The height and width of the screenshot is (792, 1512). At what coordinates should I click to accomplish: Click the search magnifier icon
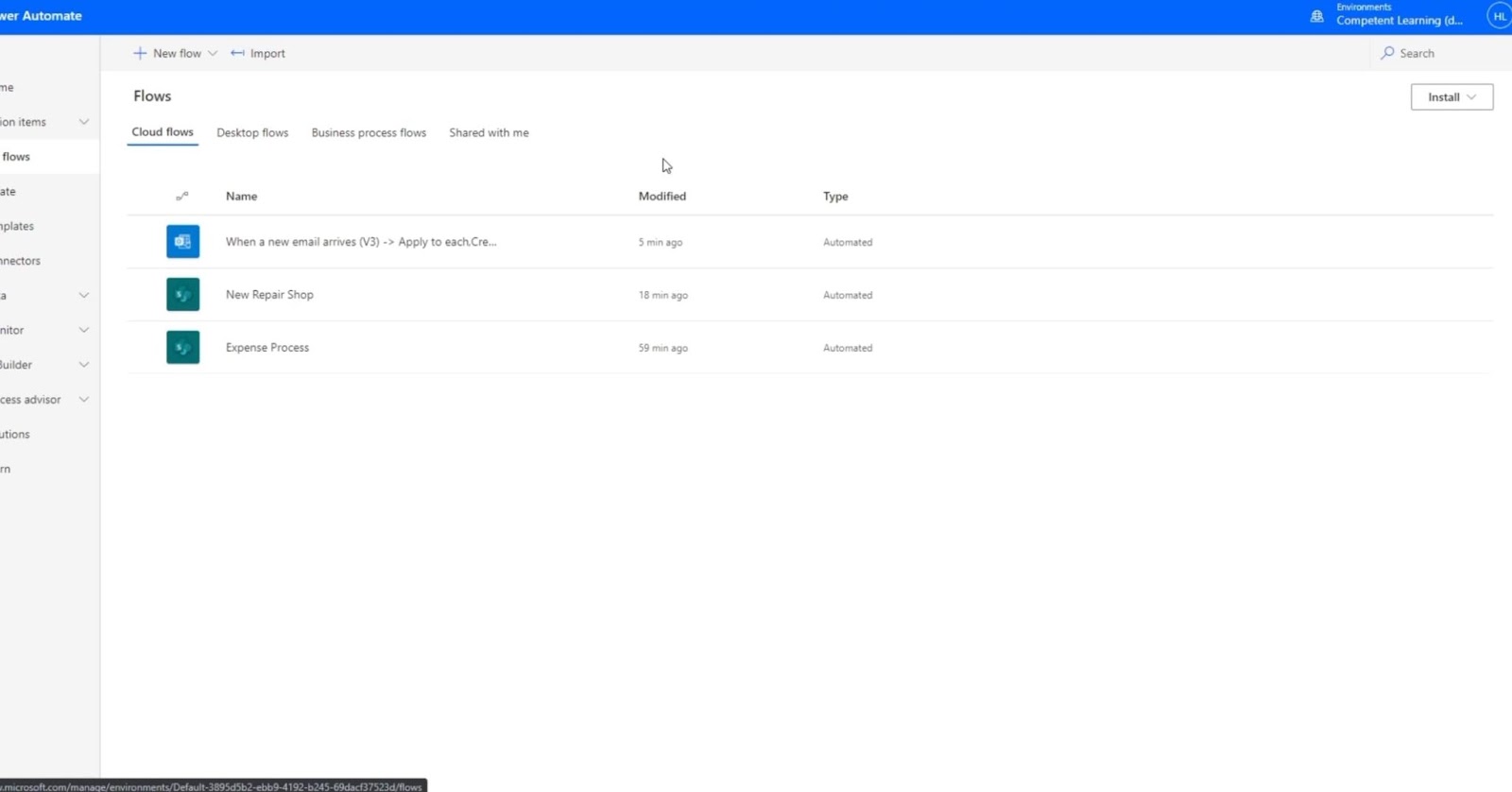tap(1387, 53)
